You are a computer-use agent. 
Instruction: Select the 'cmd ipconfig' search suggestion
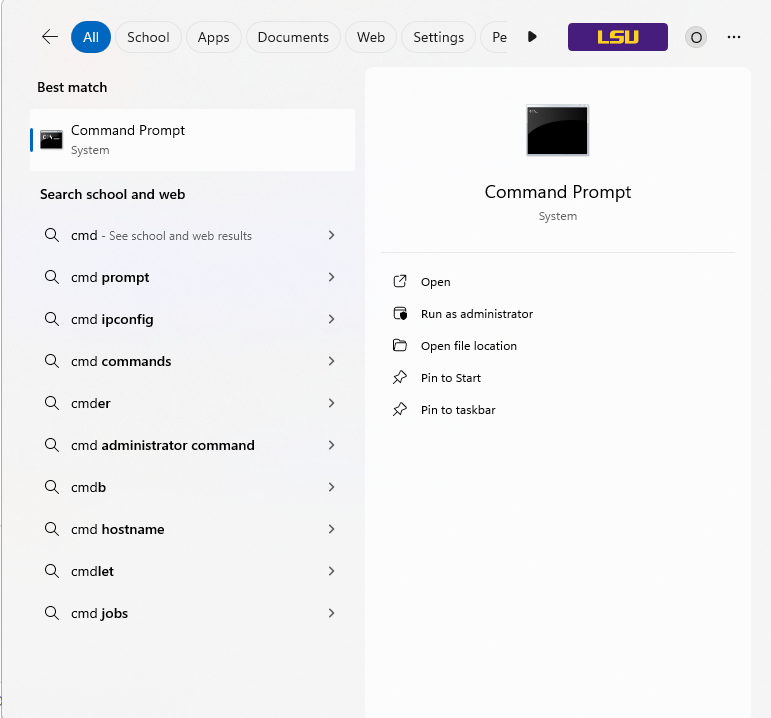click(x=192, y=319)
